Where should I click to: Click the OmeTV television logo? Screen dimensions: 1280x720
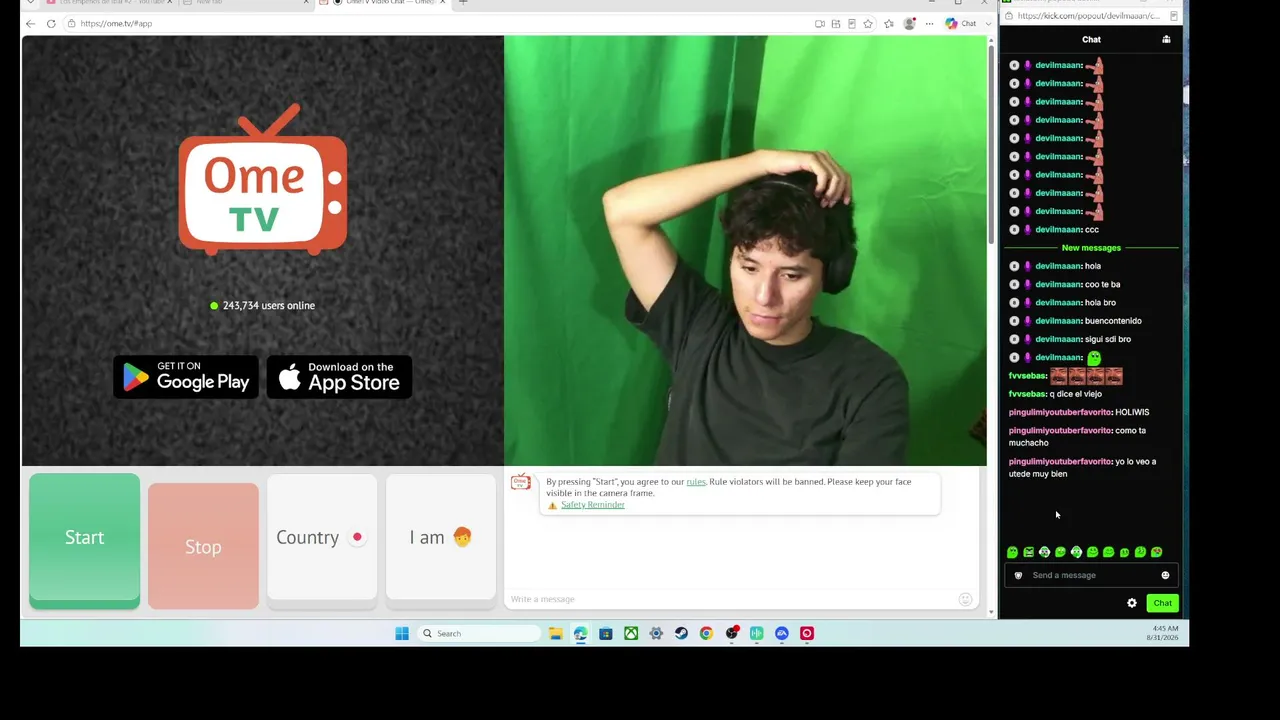coord(263,180)
